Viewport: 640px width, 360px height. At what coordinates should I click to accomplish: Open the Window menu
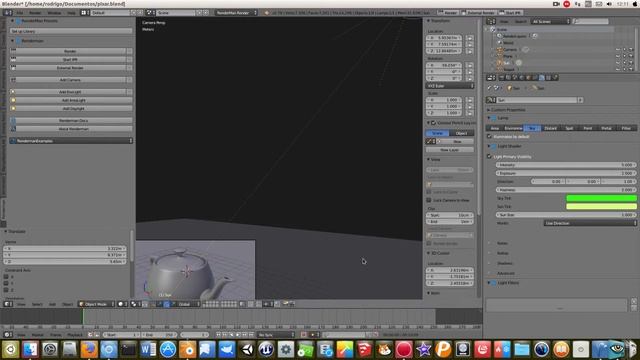pyautogui.click(x=54, y=13)
